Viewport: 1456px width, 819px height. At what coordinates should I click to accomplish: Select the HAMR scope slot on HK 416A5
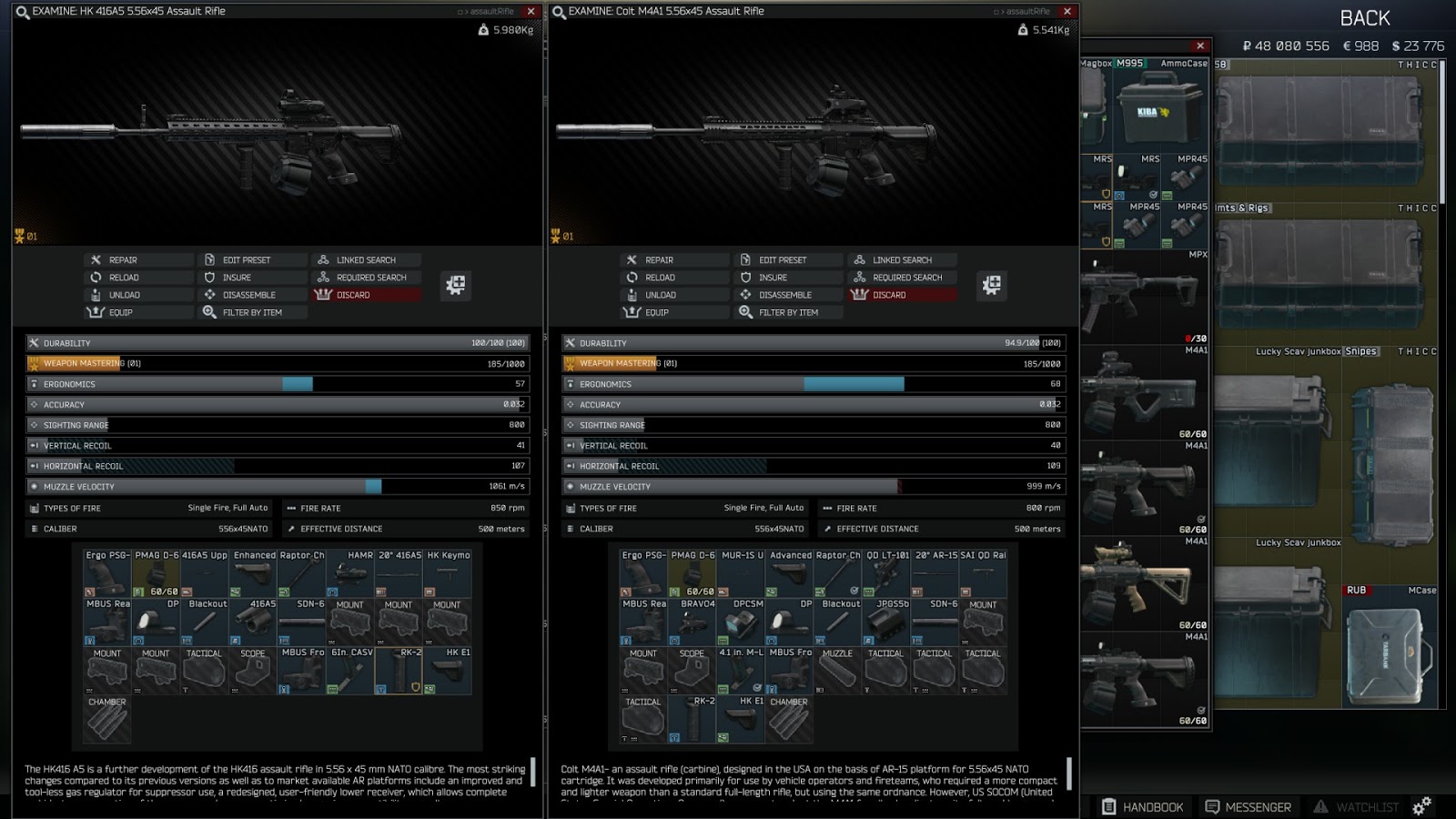[350, 573]
